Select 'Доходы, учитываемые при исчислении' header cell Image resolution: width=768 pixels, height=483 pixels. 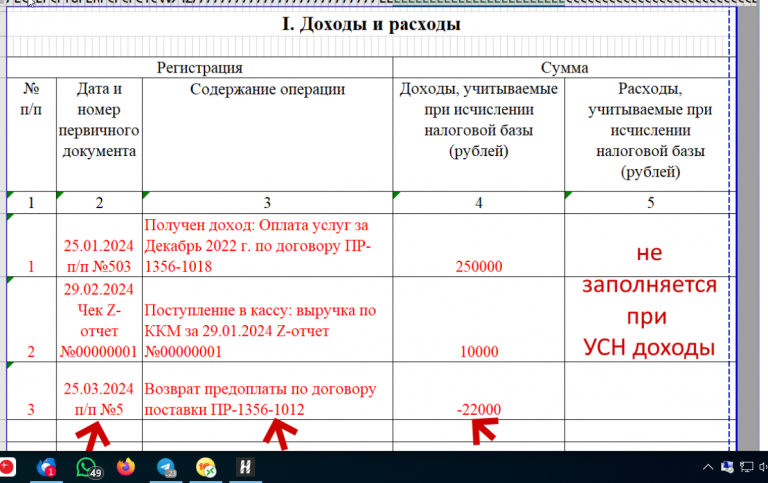[479, 134]
